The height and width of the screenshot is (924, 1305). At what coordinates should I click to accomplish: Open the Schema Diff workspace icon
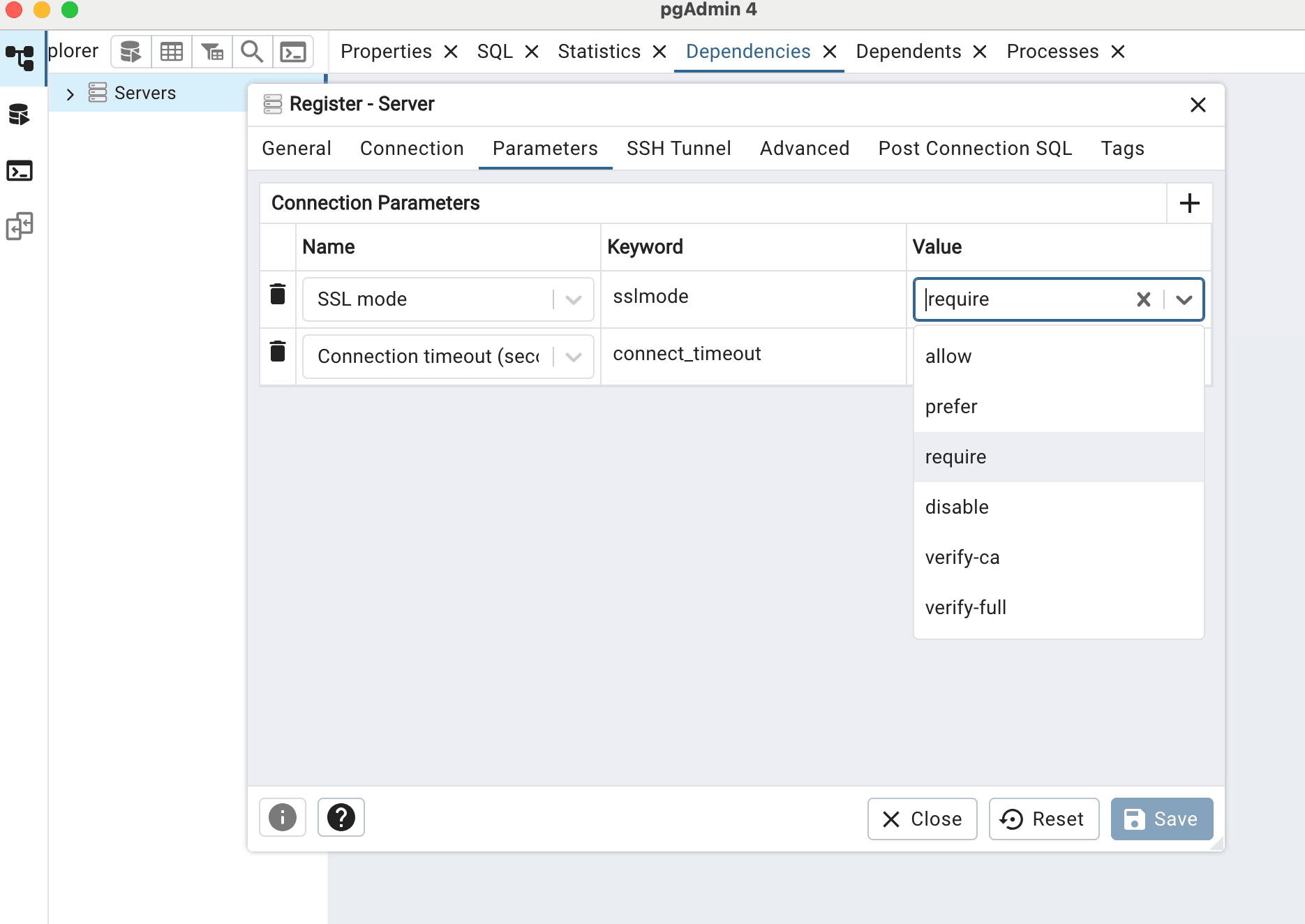click(x=20, y=226)
